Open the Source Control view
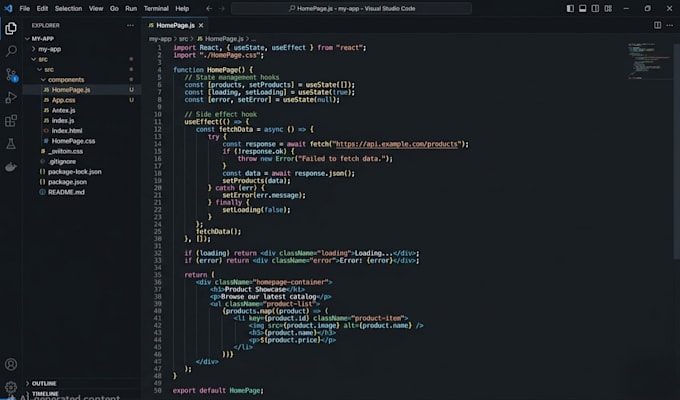 pyautogui.click(x=11, y=75)
